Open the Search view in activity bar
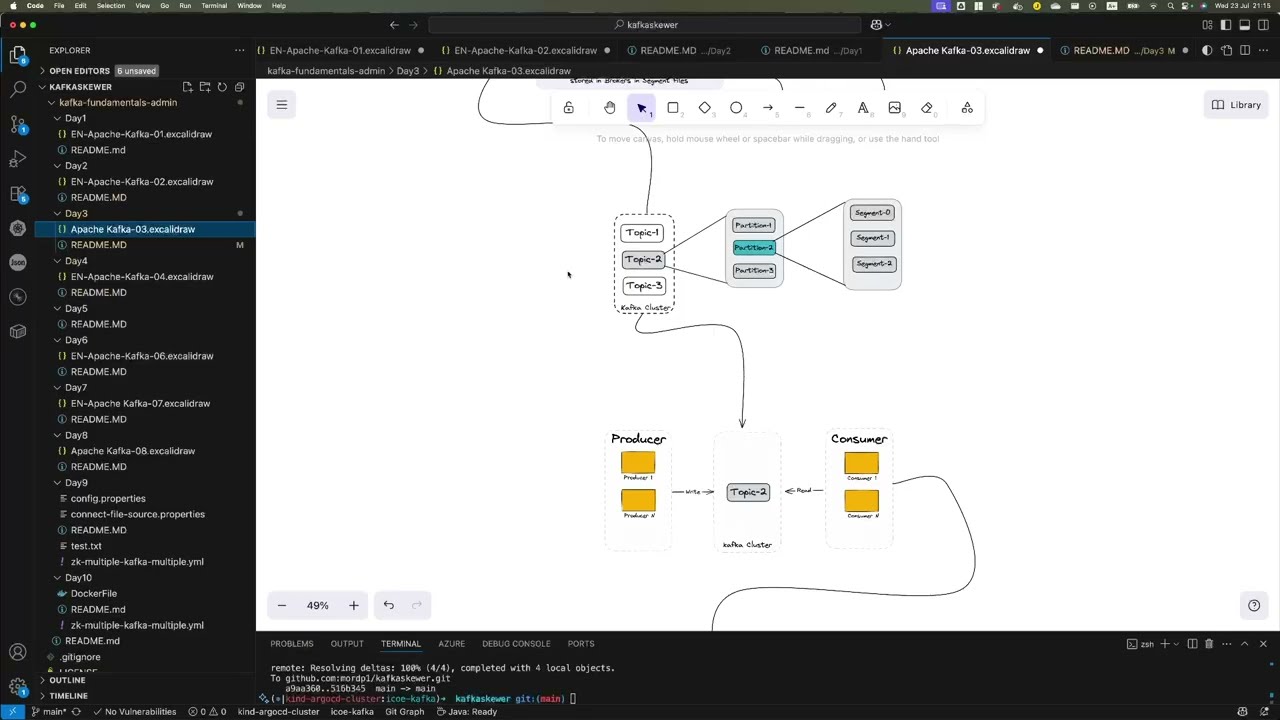This screenshot has width=1280, height=720. (18, 89)
